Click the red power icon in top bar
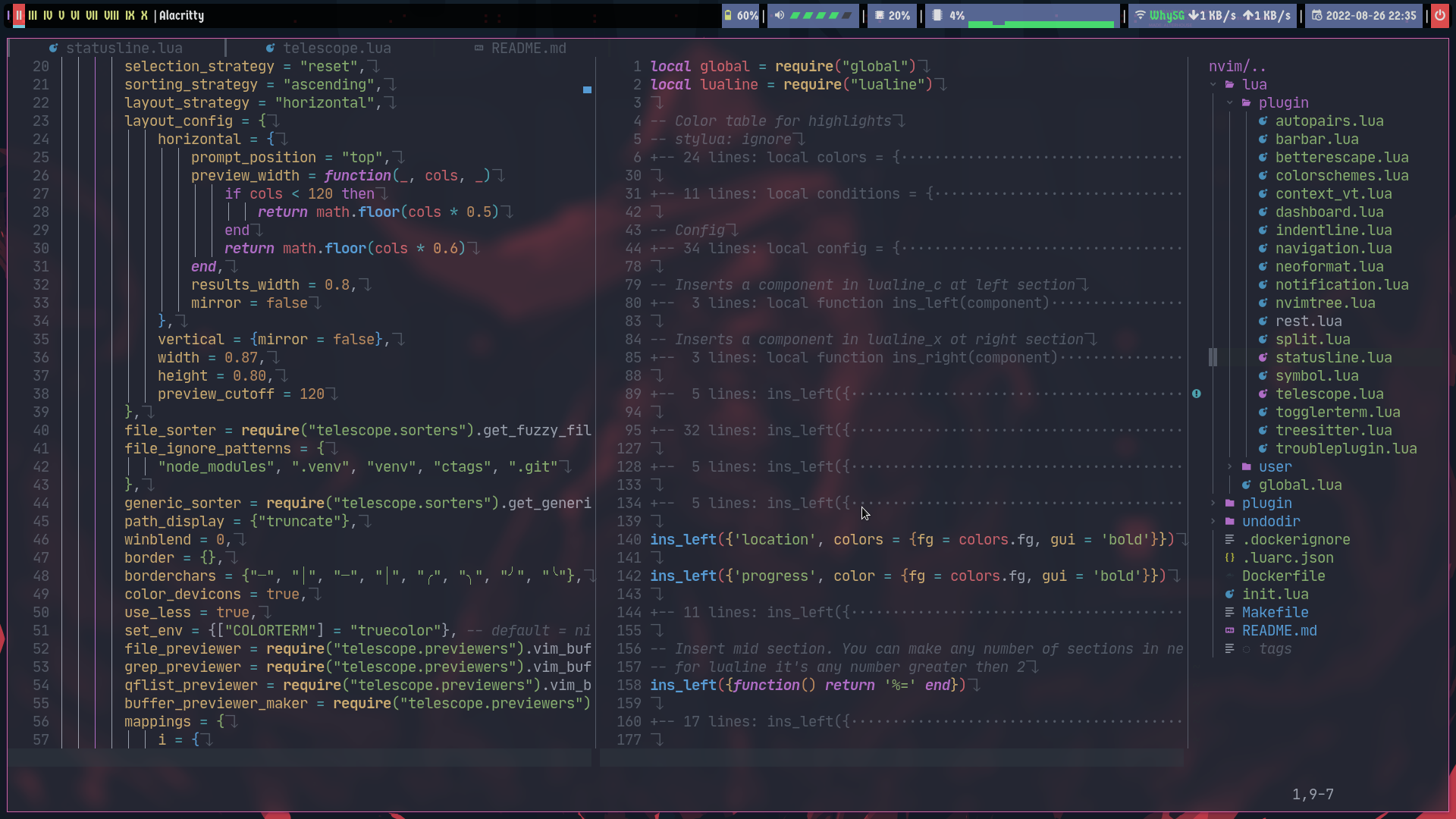The width and height of the screenshot is (1456, 819). 1439,15
